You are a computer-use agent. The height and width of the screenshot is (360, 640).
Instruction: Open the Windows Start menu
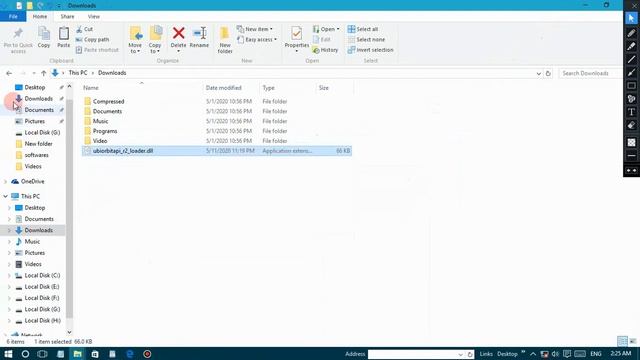(x=8, y=354)
